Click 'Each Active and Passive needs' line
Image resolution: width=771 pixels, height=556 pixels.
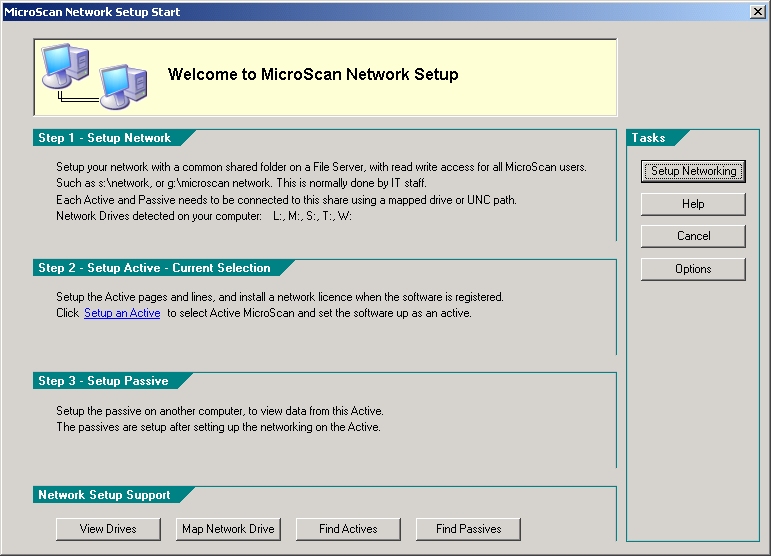(x=286, y=200)
